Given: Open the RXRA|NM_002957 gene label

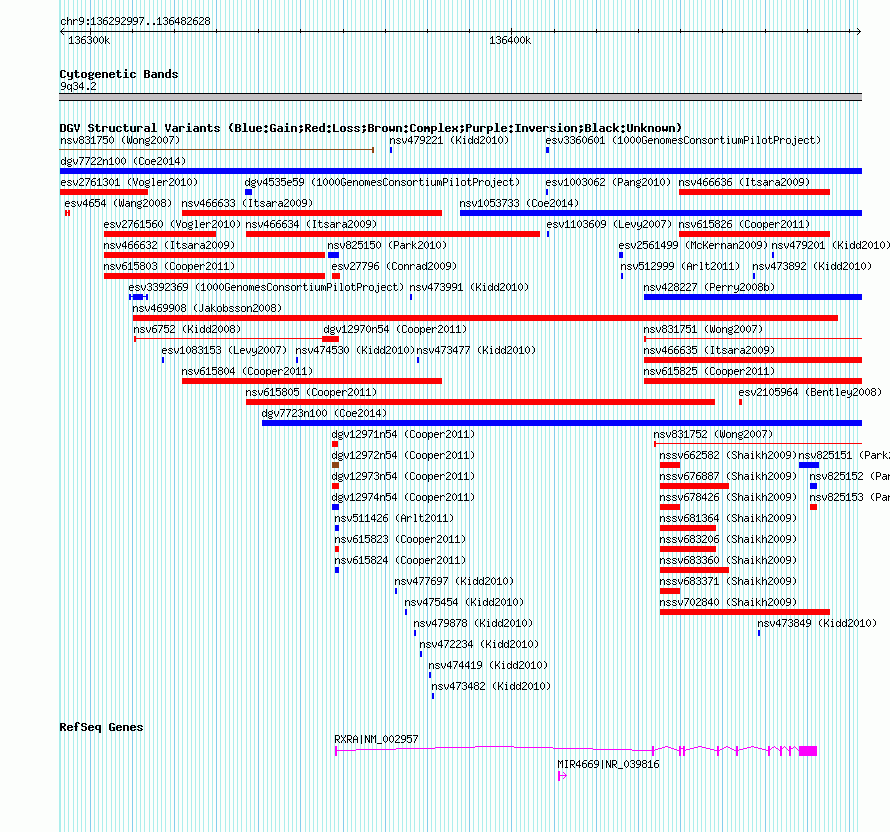Looking at the screenshot, I should pyautogui.click(x=376, y=739).
